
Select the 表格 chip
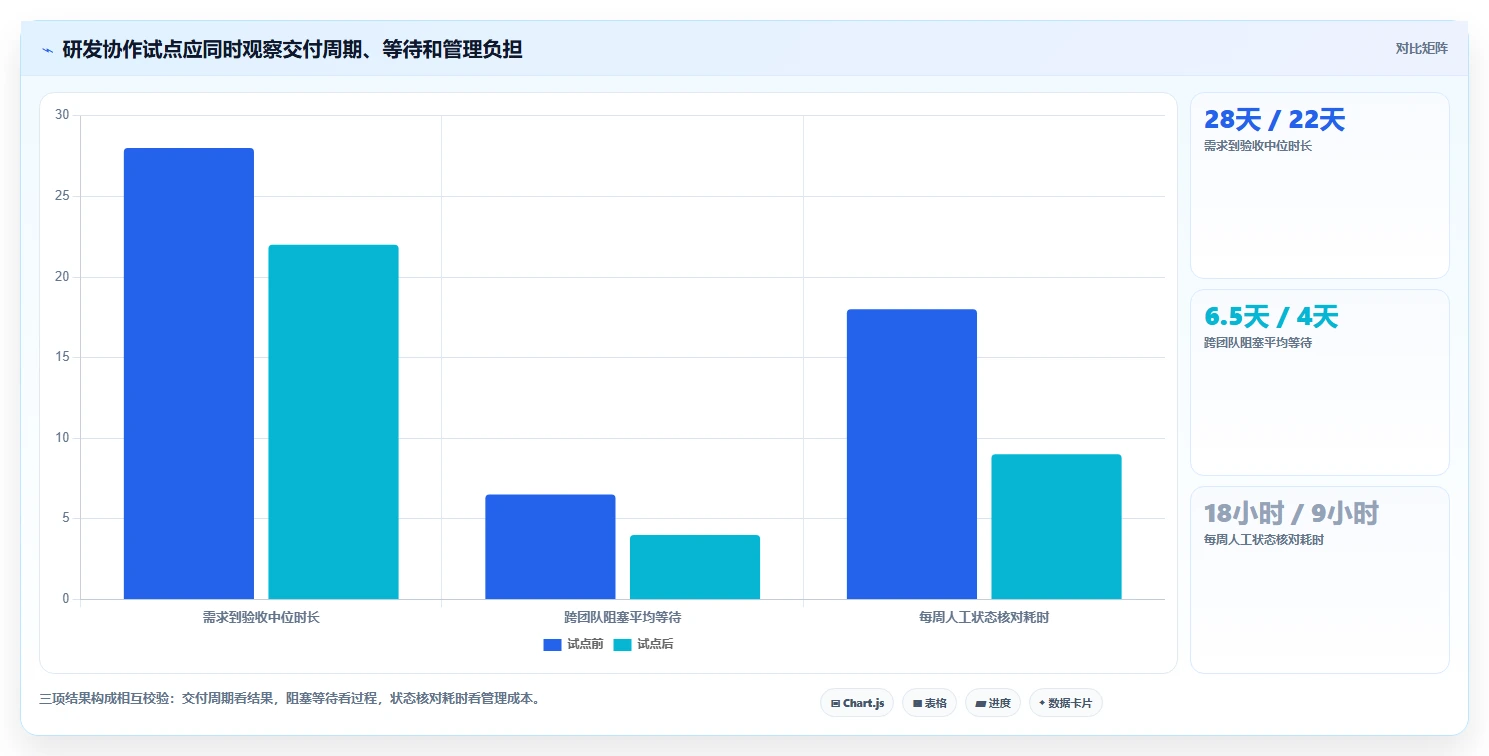929,703
